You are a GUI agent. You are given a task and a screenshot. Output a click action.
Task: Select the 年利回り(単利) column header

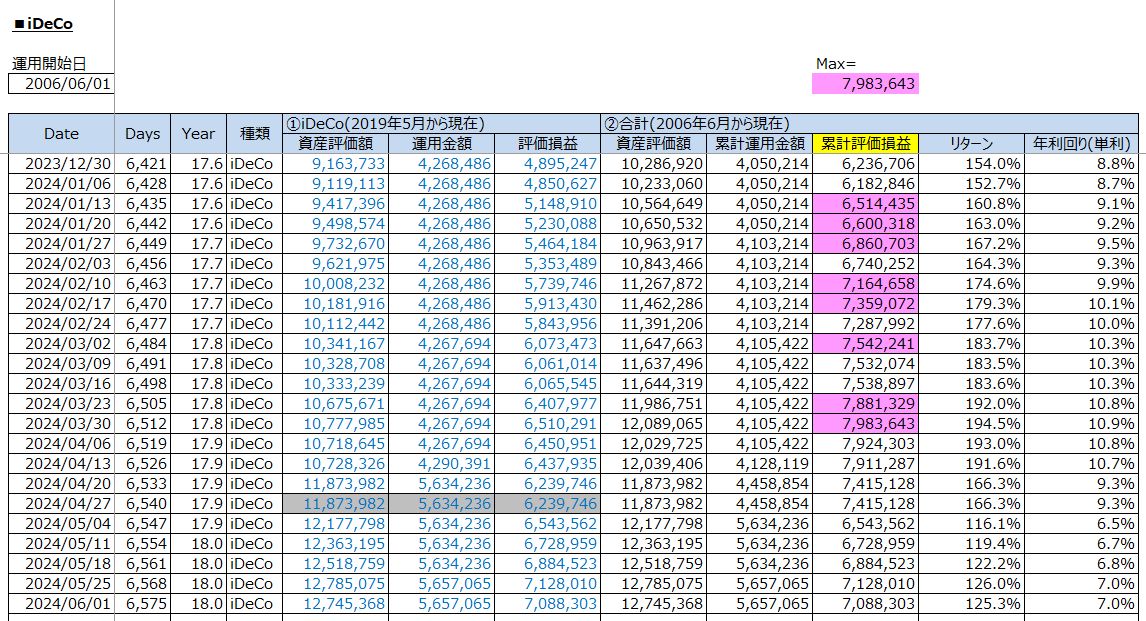coord(1084,144)
